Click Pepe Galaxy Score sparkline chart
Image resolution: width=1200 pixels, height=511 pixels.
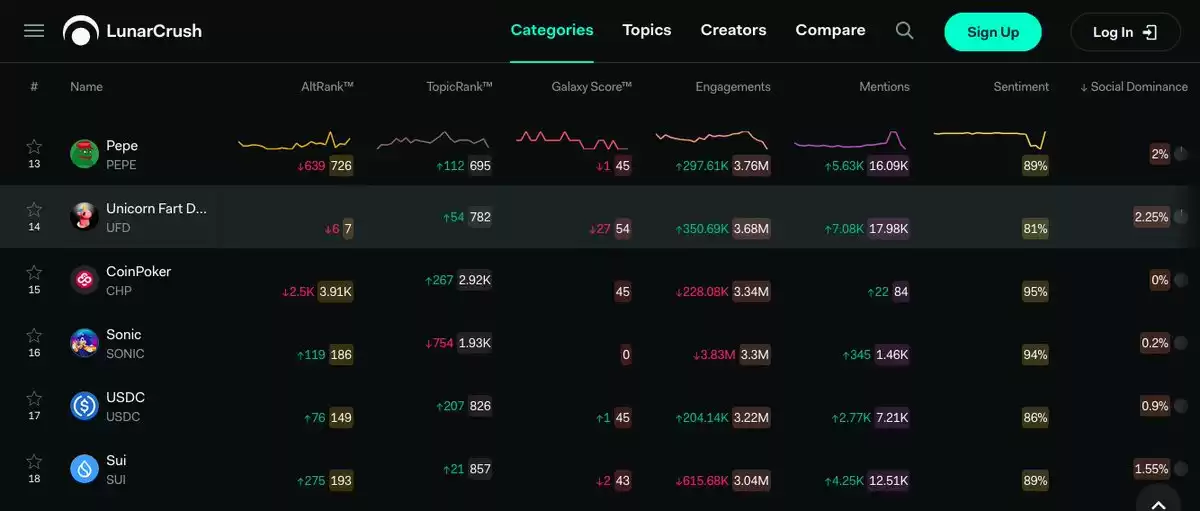coord(572,139)
